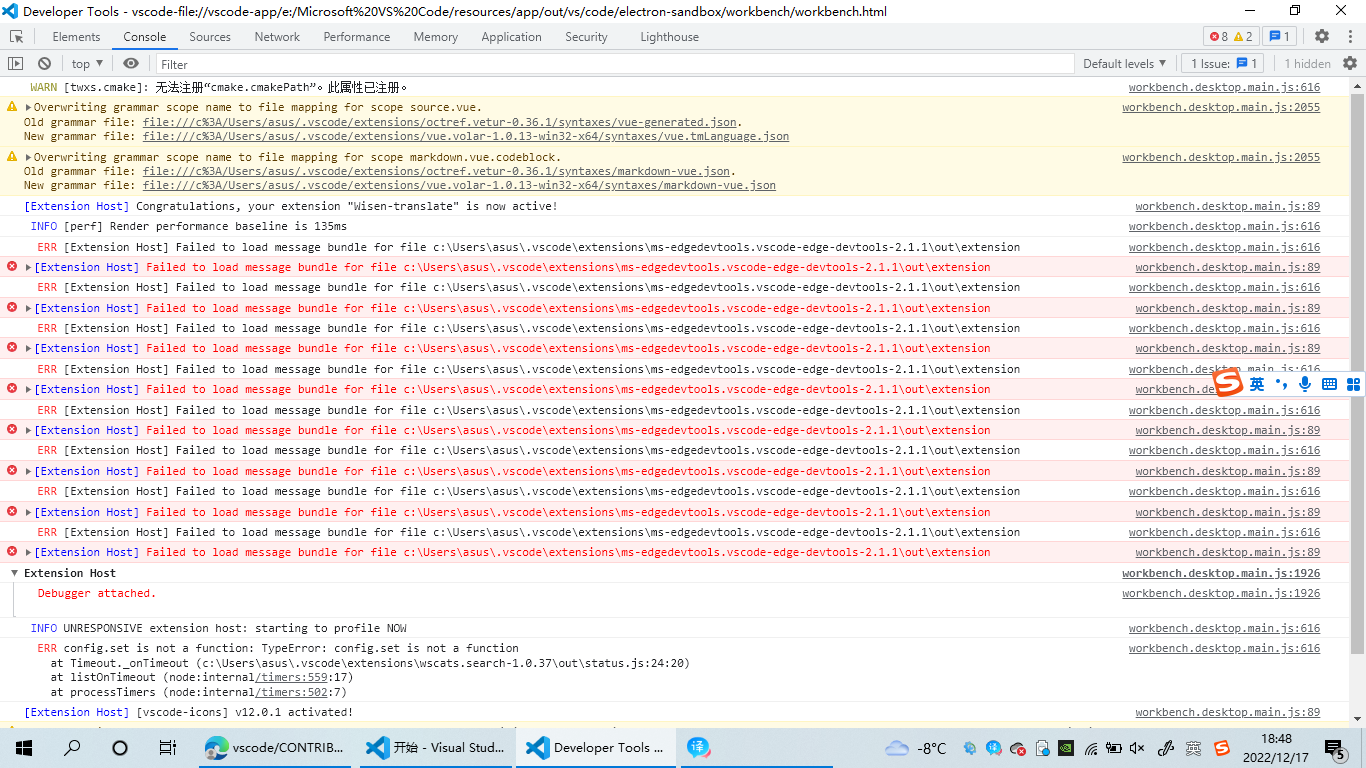Open the console settings gear on filter bar
Image resolution: width=1366 pixels, height=768 pixels.
tap(1355, 63)
